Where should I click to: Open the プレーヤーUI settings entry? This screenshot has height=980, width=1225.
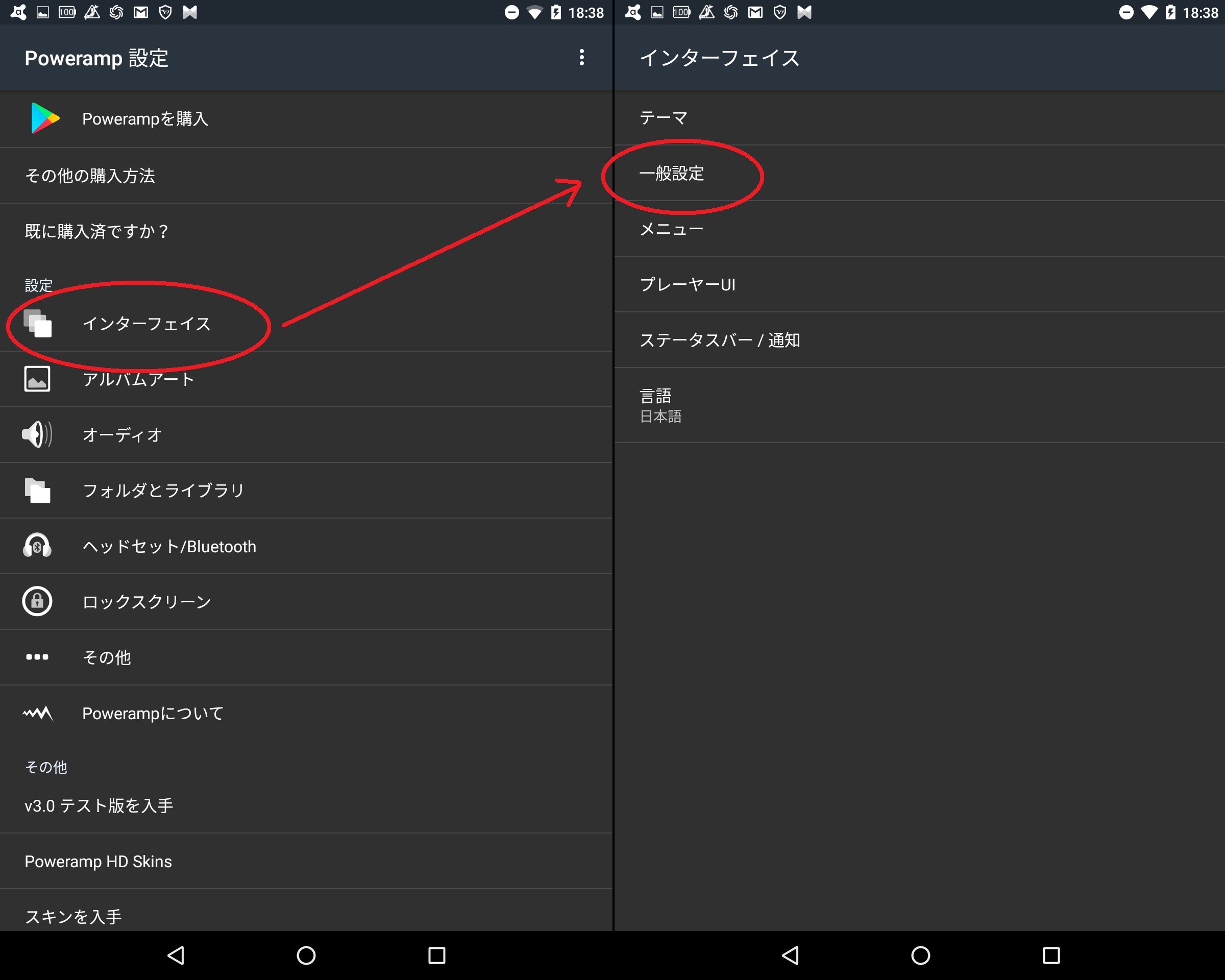tap(919, 285)
